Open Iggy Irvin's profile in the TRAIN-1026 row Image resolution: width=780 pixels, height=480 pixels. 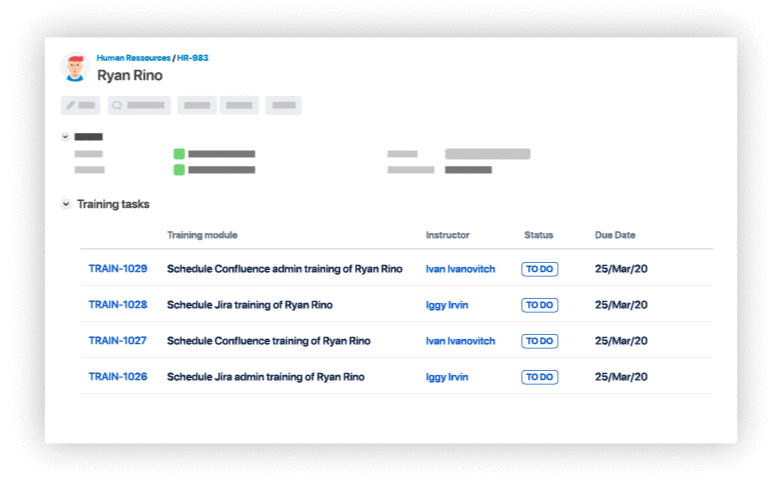coord(447,377)
